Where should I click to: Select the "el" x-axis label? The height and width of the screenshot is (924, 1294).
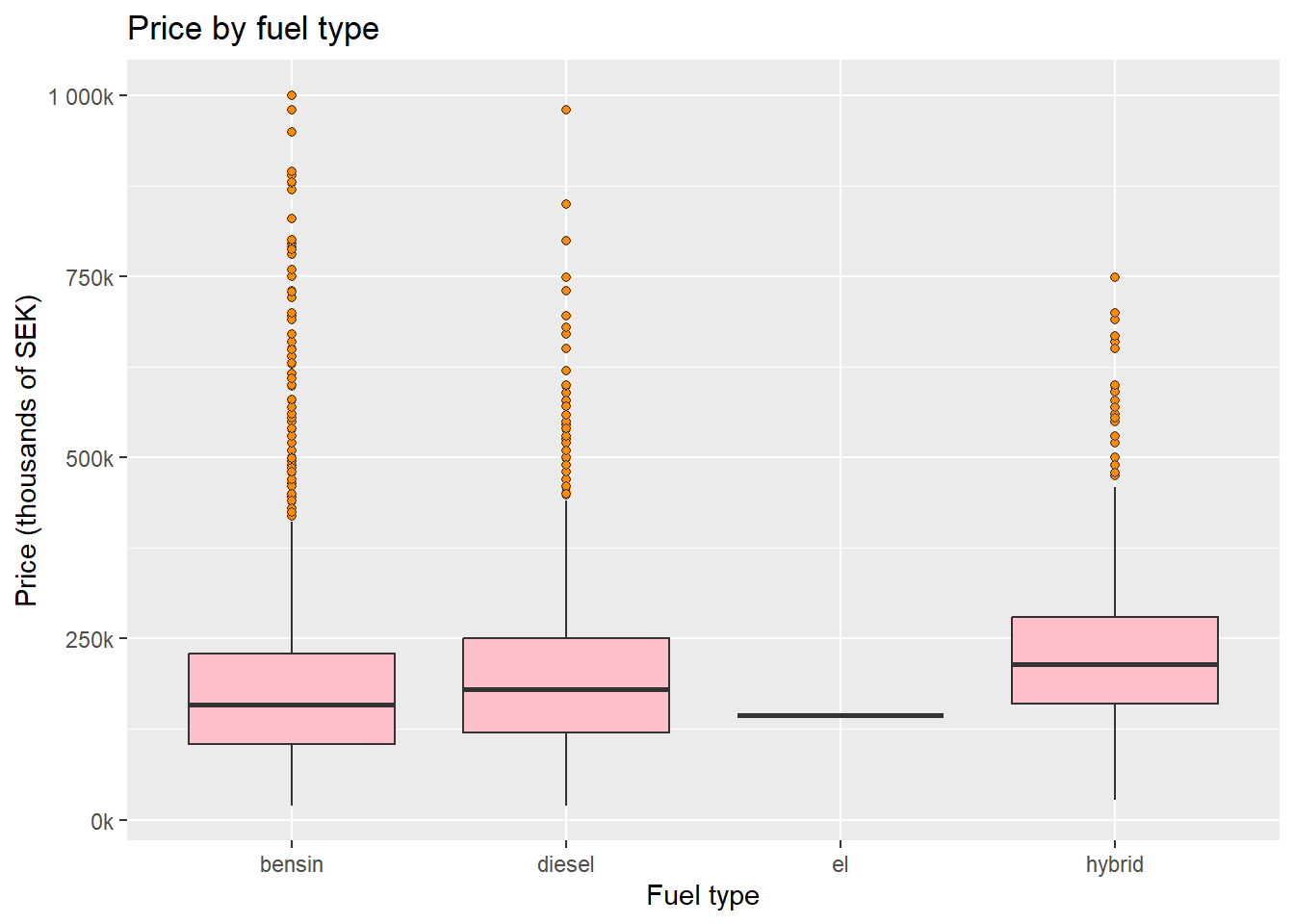[x=841, y=864]
